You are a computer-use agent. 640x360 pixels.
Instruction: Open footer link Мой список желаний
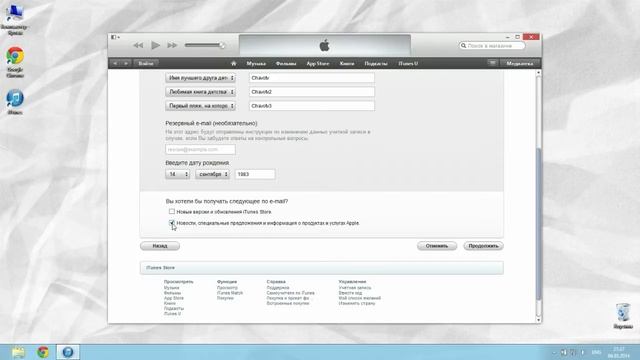pyautogui.click(x=360, y=298)
